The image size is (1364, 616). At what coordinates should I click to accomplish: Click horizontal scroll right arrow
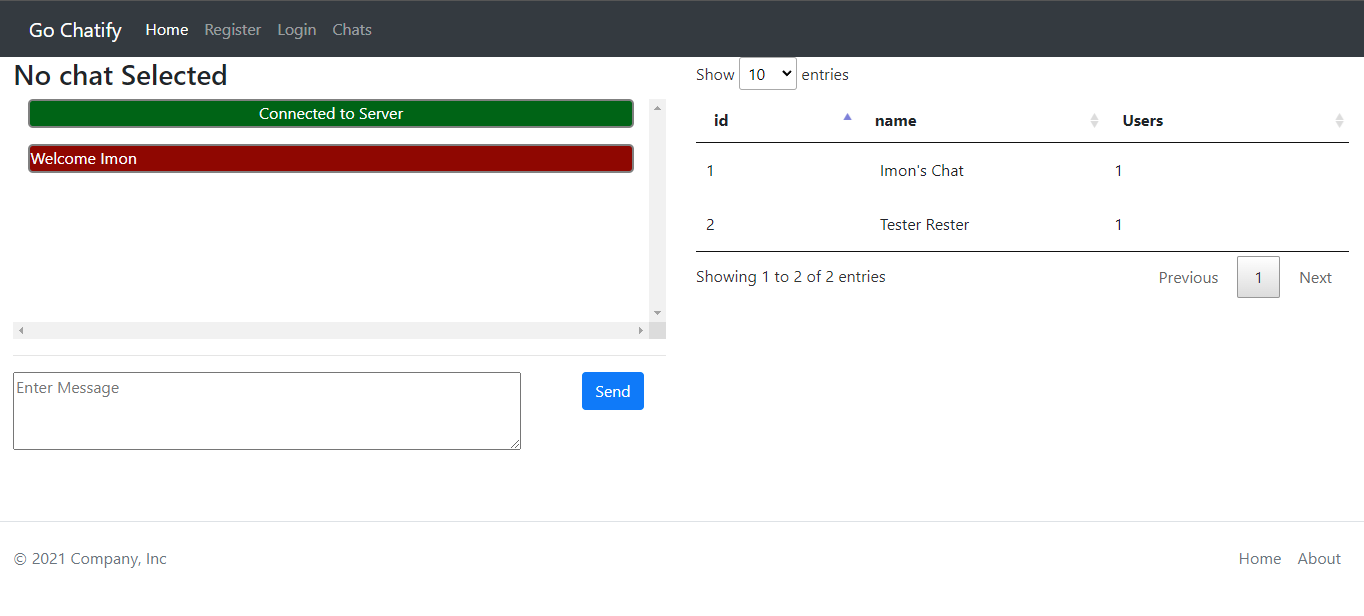click(x=641, y=330)
